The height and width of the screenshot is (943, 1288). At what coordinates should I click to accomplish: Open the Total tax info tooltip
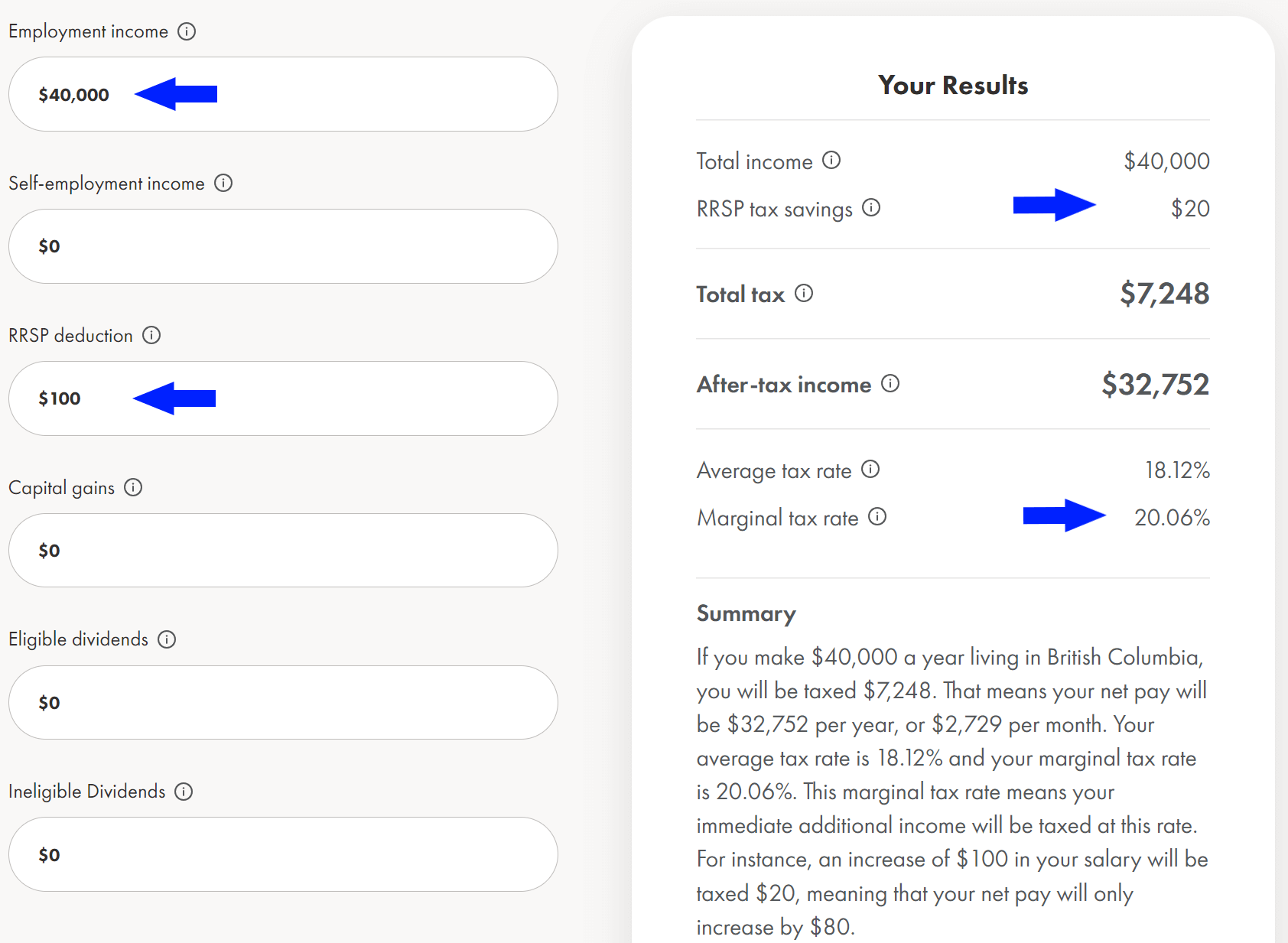805,292
